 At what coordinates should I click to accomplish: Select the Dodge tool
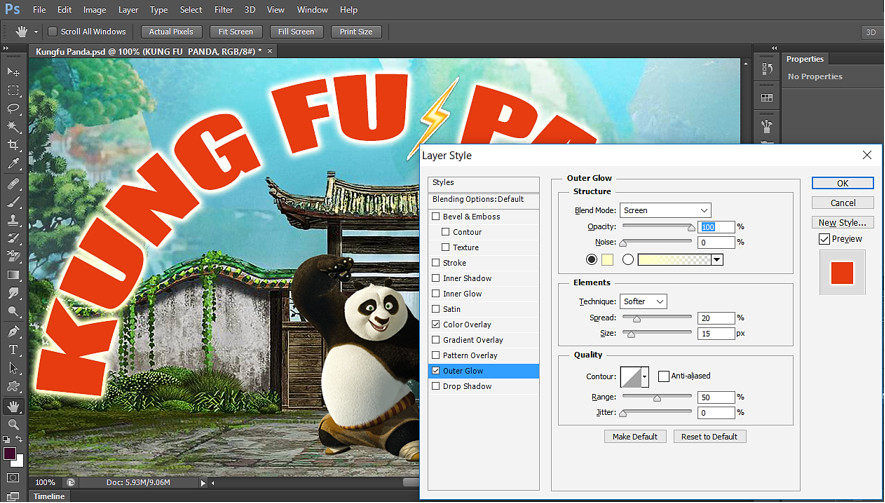tap(13, 311)
